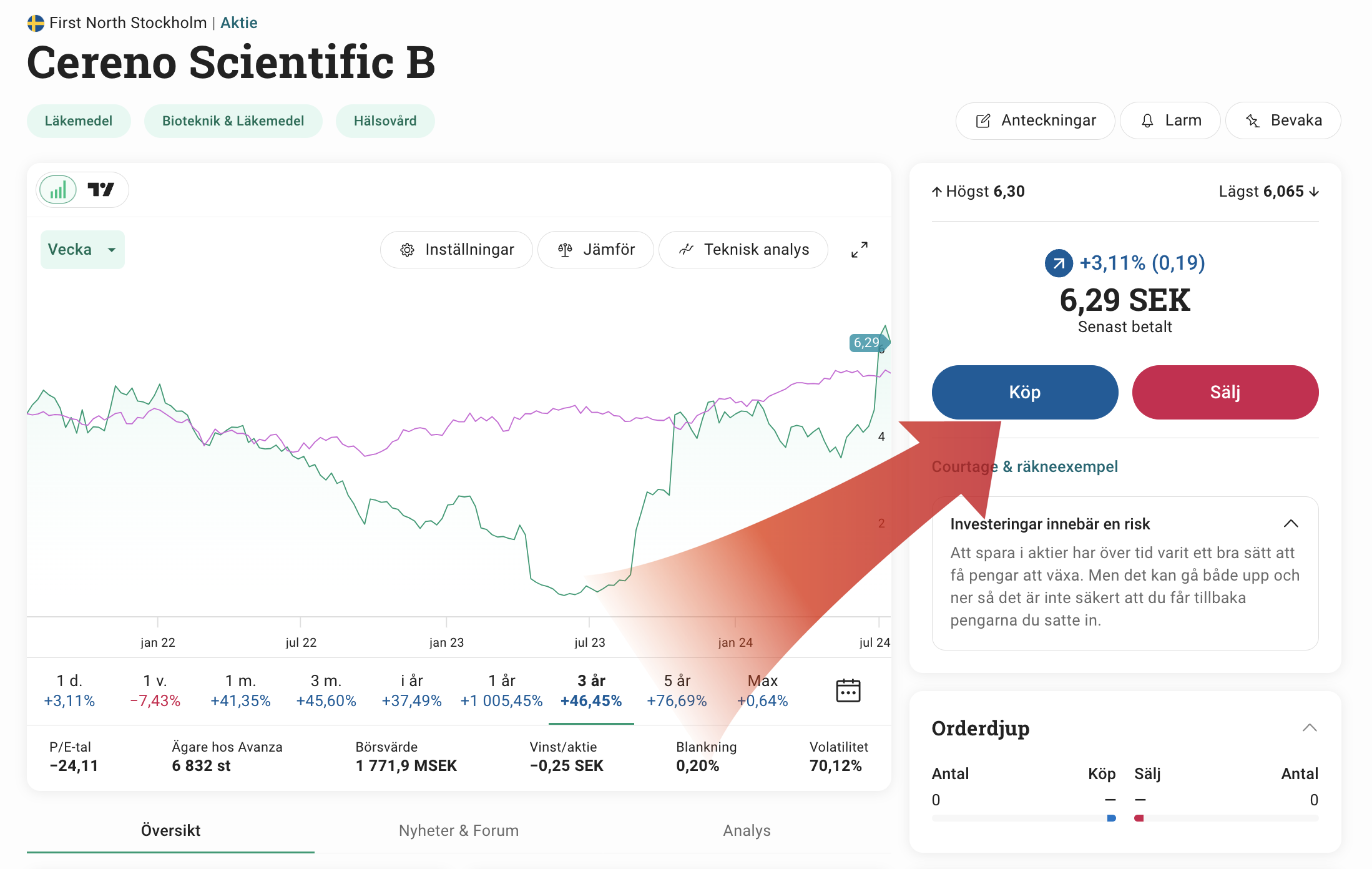The height and width of the screenshot is (869, 1372).
Task: Pin stock with Bevaka watch icon
Action: (1283, 120)
